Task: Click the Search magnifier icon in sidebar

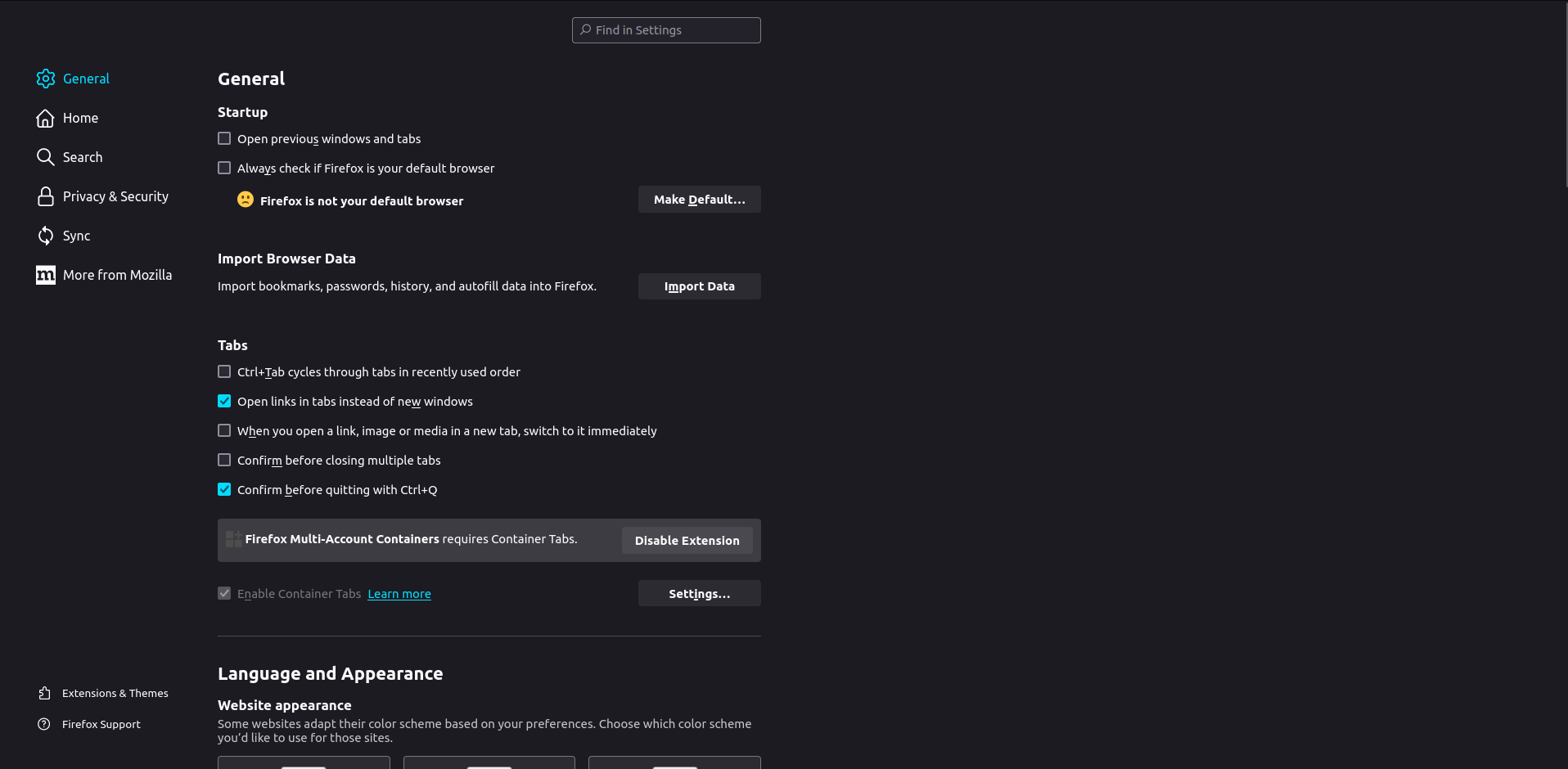Action: (46, 157)
